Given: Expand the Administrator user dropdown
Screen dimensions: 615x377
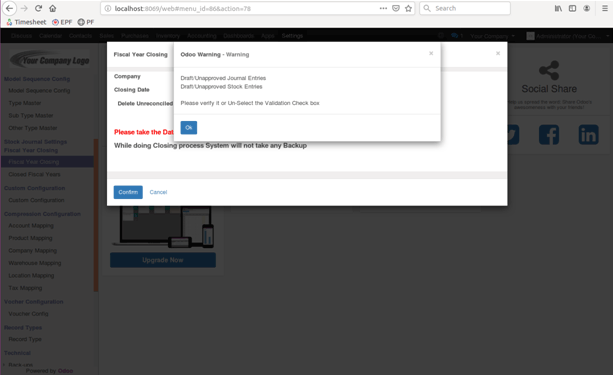Looking at the screenshot, I should 568,36.
